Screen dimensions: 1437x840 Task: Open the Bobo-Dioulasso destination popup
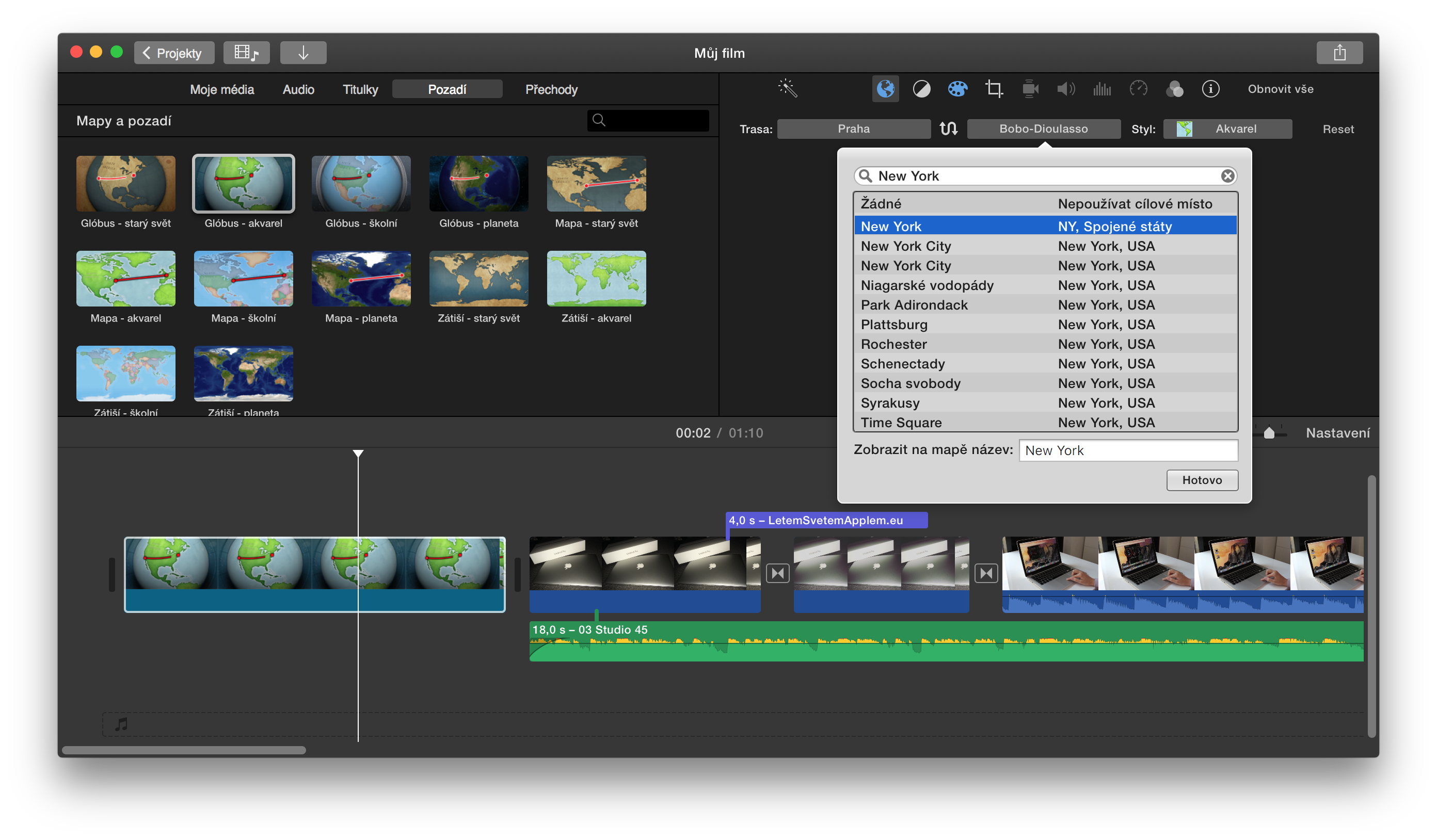point(1043,129)
